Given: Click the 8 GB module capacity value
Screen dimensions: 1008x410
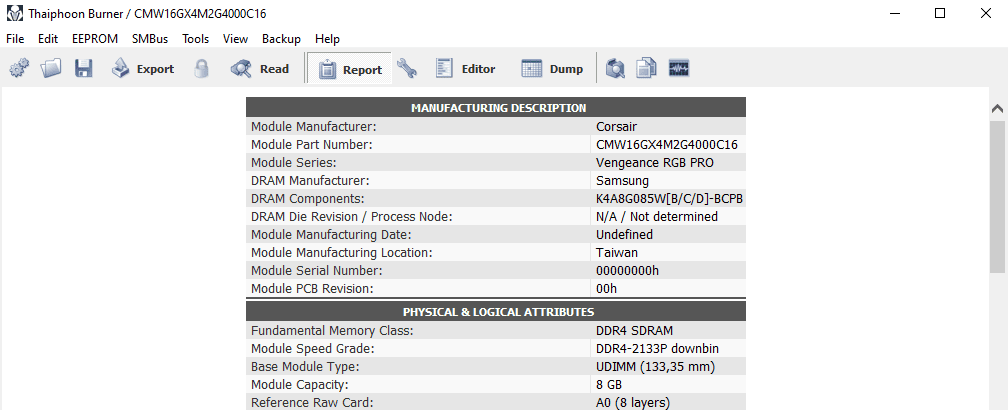Looking at the screenshot, I should point(609,385).
